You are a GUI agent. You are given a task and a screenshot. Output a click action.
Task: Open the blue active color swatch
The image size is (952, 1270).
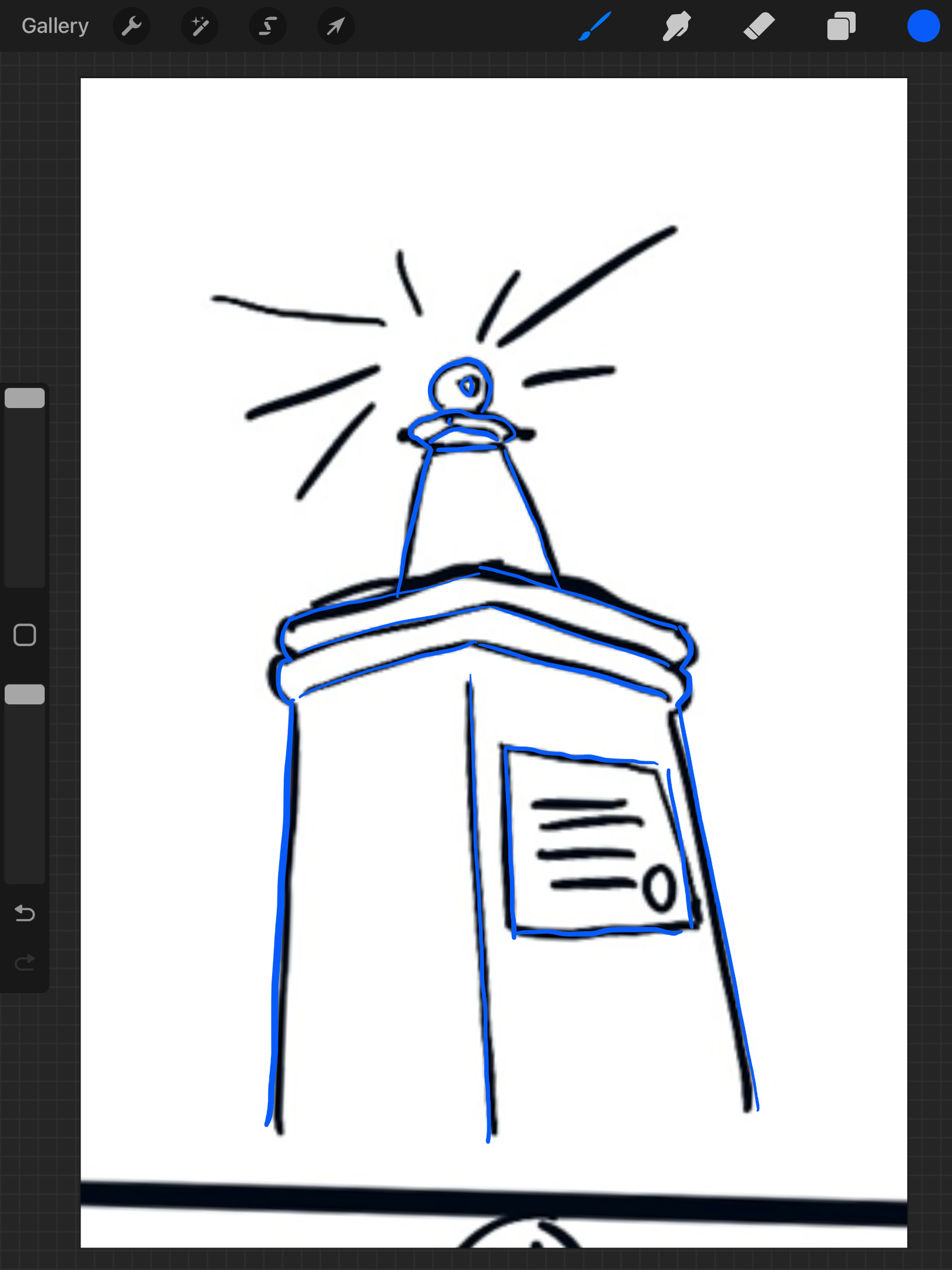point(923,26)
